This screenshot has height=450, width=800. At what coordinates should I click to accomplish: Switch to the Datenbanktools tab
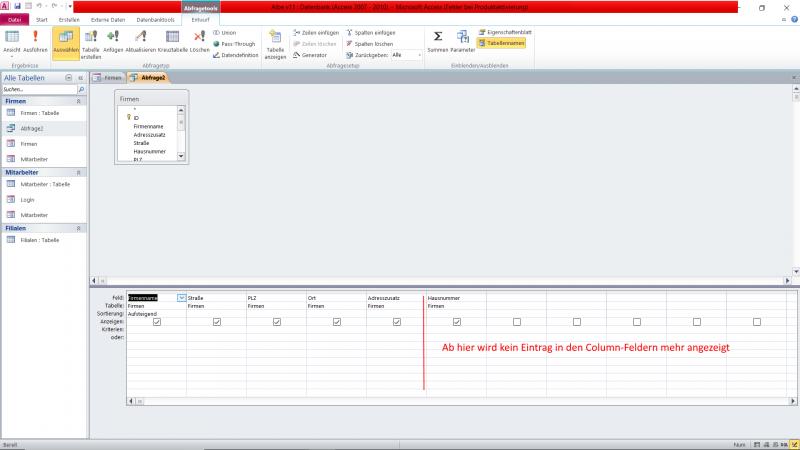tap(156, 20)
